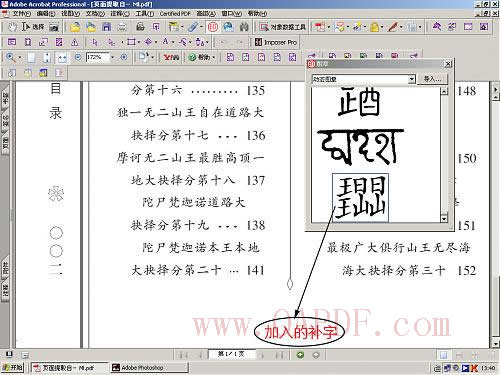Click the Save floppy disk icon

(107, 27)
